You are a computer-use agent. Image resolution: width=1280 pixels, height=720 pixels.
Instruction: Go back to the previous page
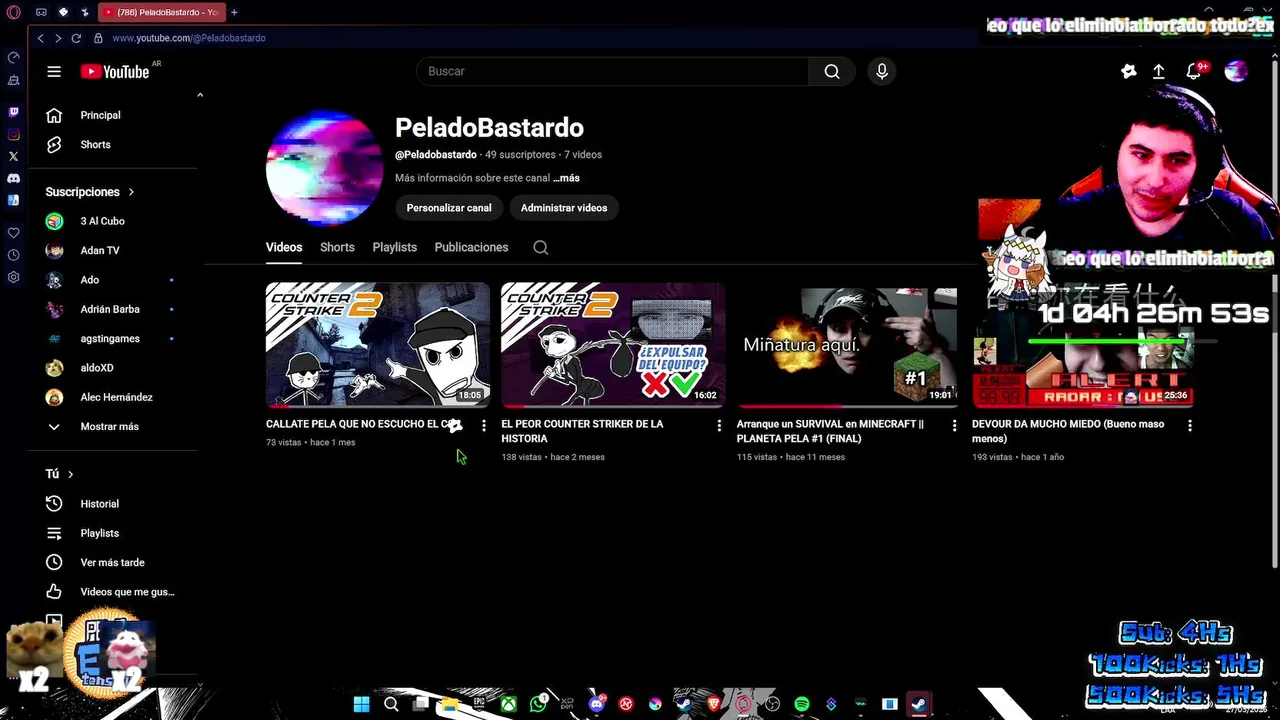pos(40,38)
